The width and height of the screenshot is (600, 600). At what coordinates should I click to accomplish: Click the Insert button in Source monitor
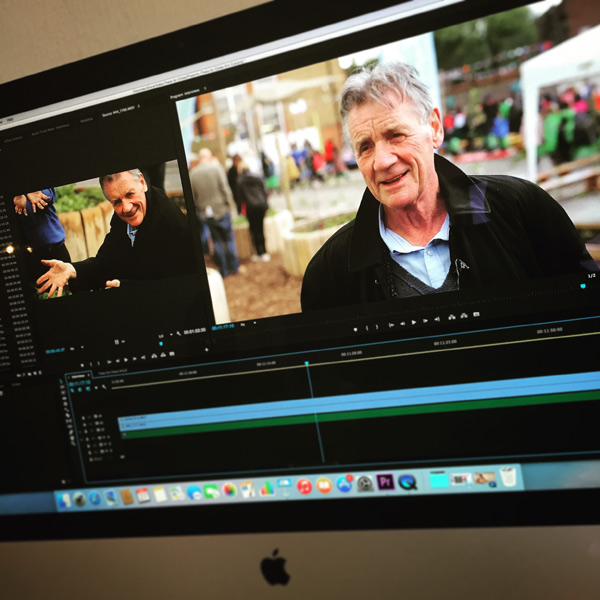(x=154, y=356)
